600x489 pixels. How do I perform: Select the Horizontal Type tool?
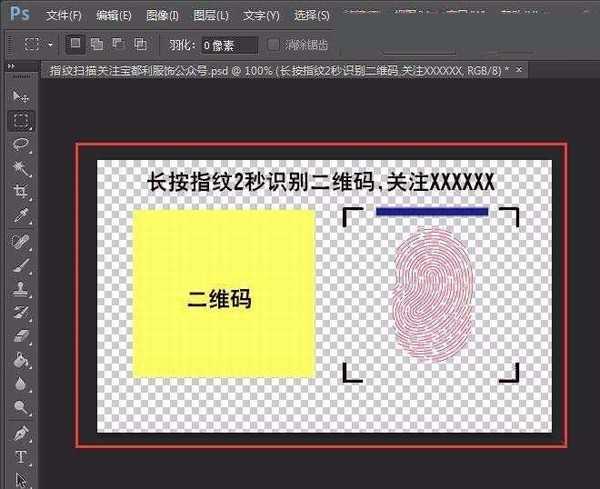click(20, 458)
